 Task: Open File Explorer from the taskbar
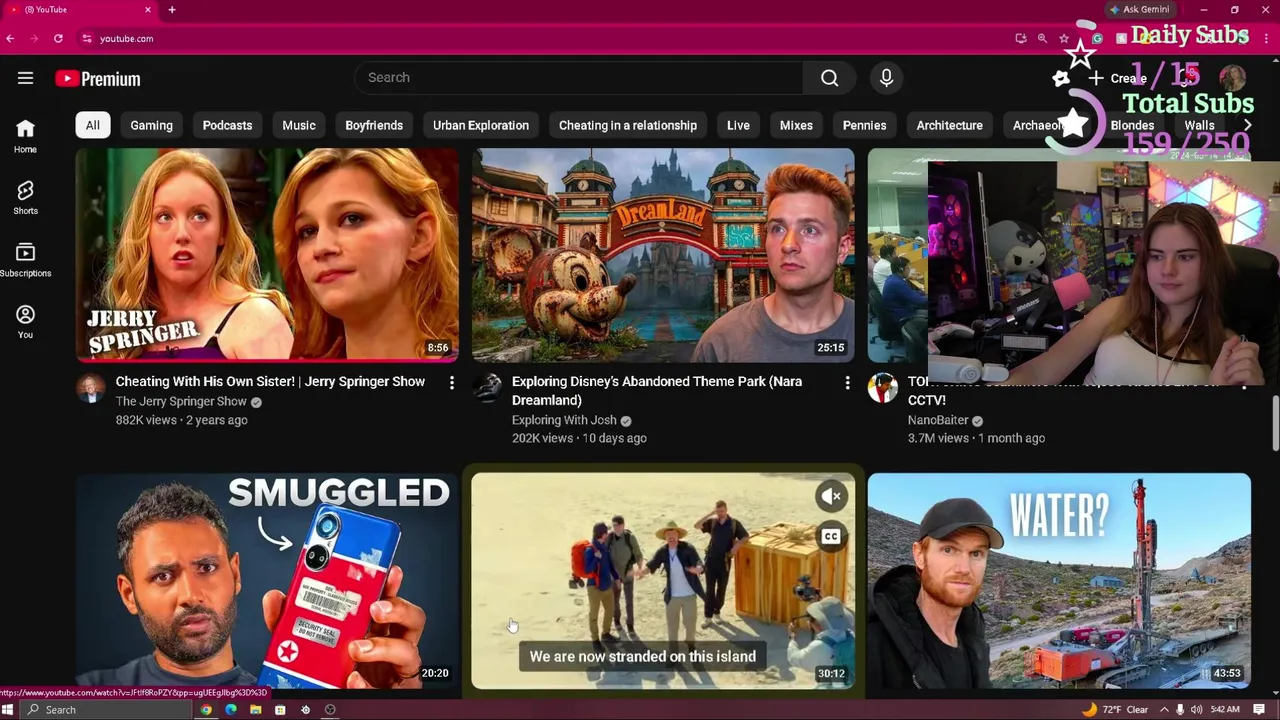[256, 710]
